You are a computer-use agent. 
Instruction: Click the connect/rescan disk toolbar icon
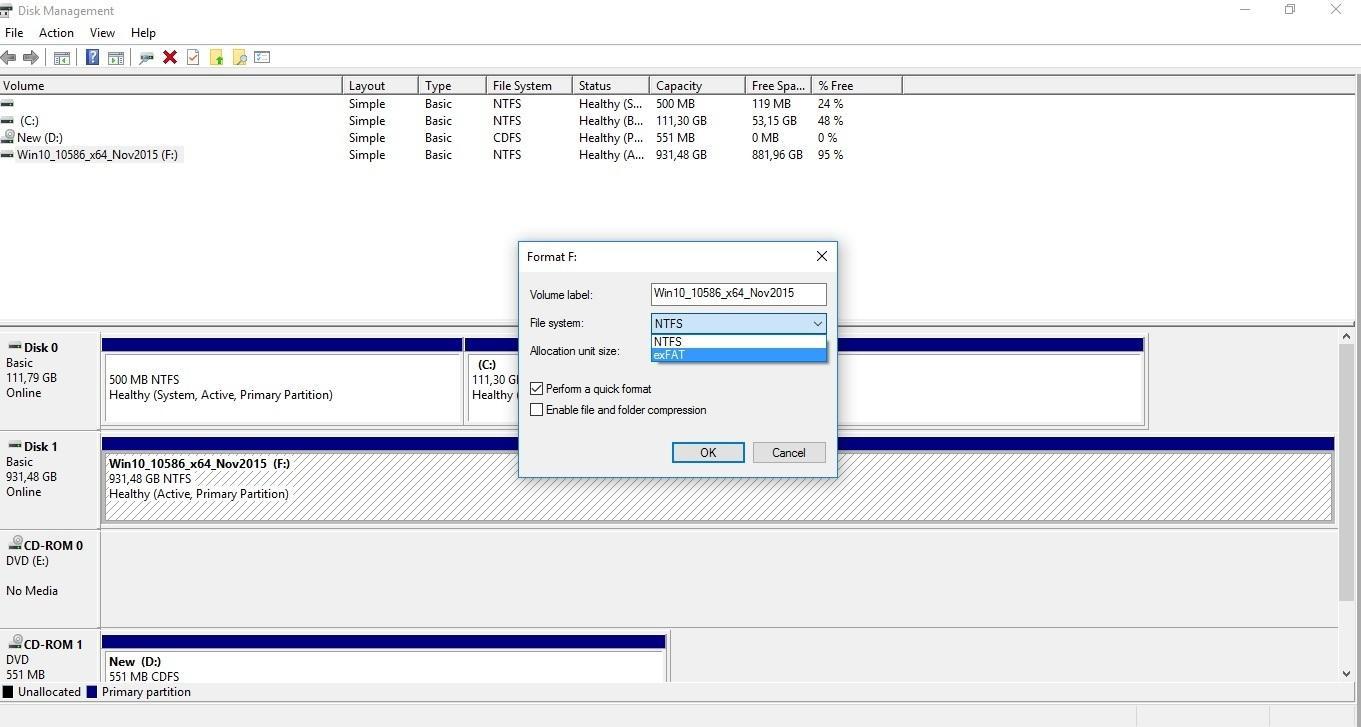click(146, 58)
